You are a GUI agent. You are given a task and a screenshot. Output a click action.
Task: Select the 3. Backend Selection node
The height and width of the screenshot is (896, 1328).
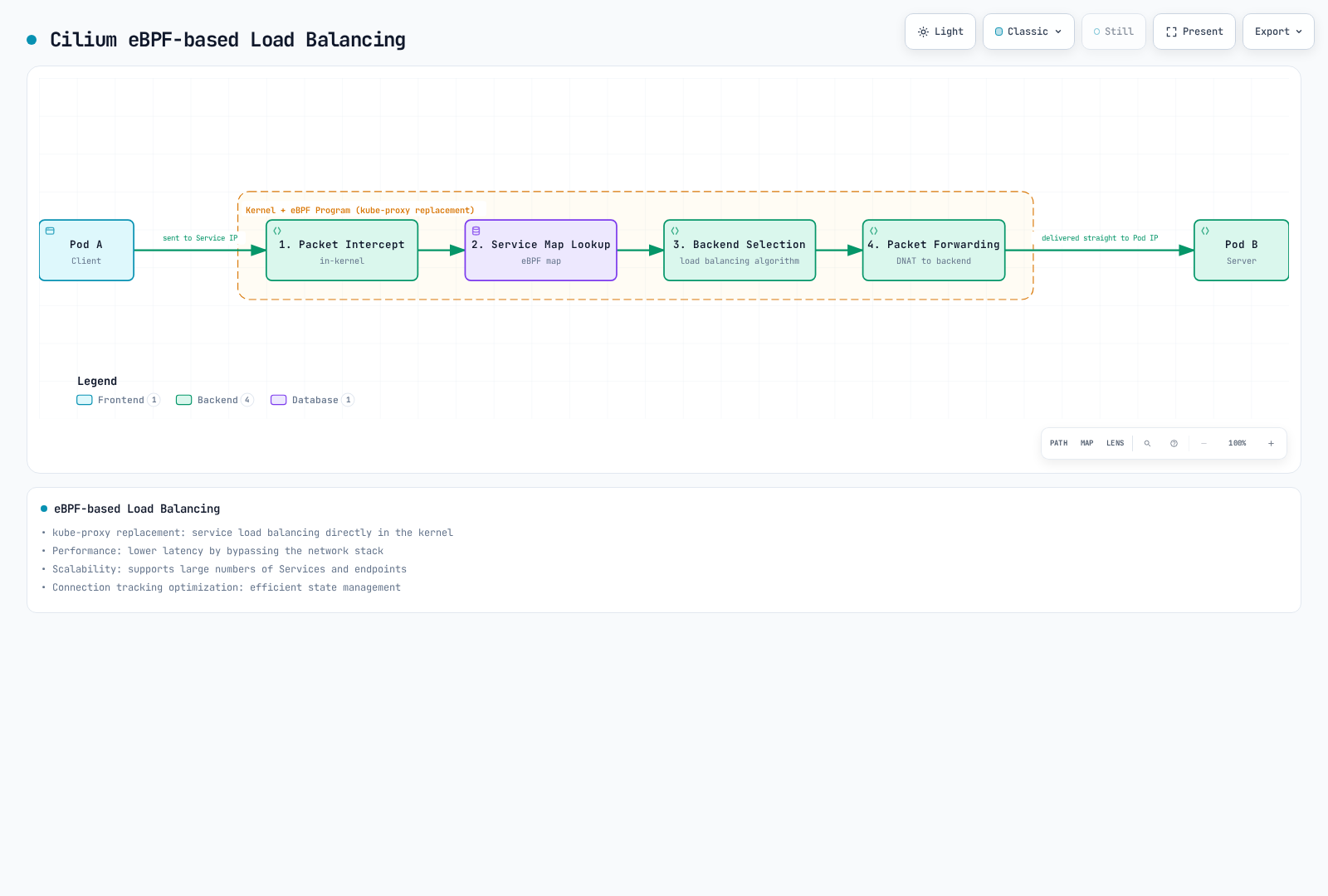[x=740, y=251]
